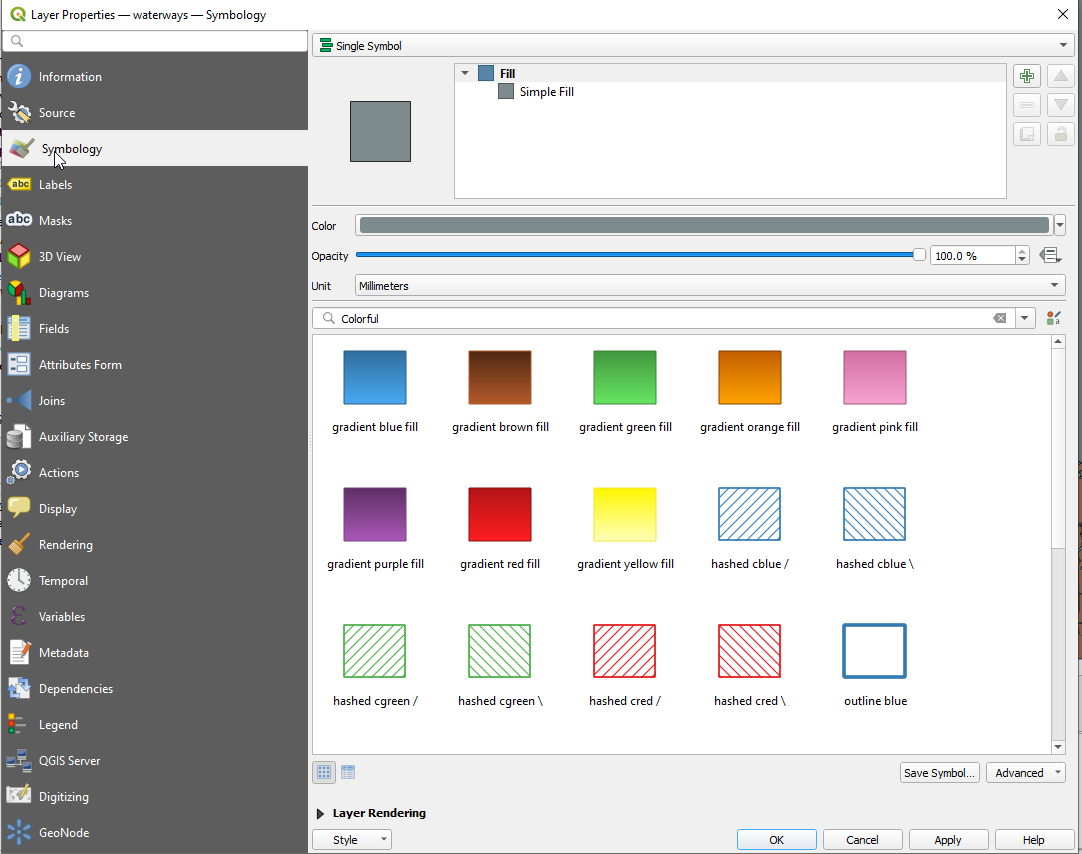Pick the gradient blue fill swatch
The height and width of the screenshot is (854, 1082).
[x=374, y=377]
